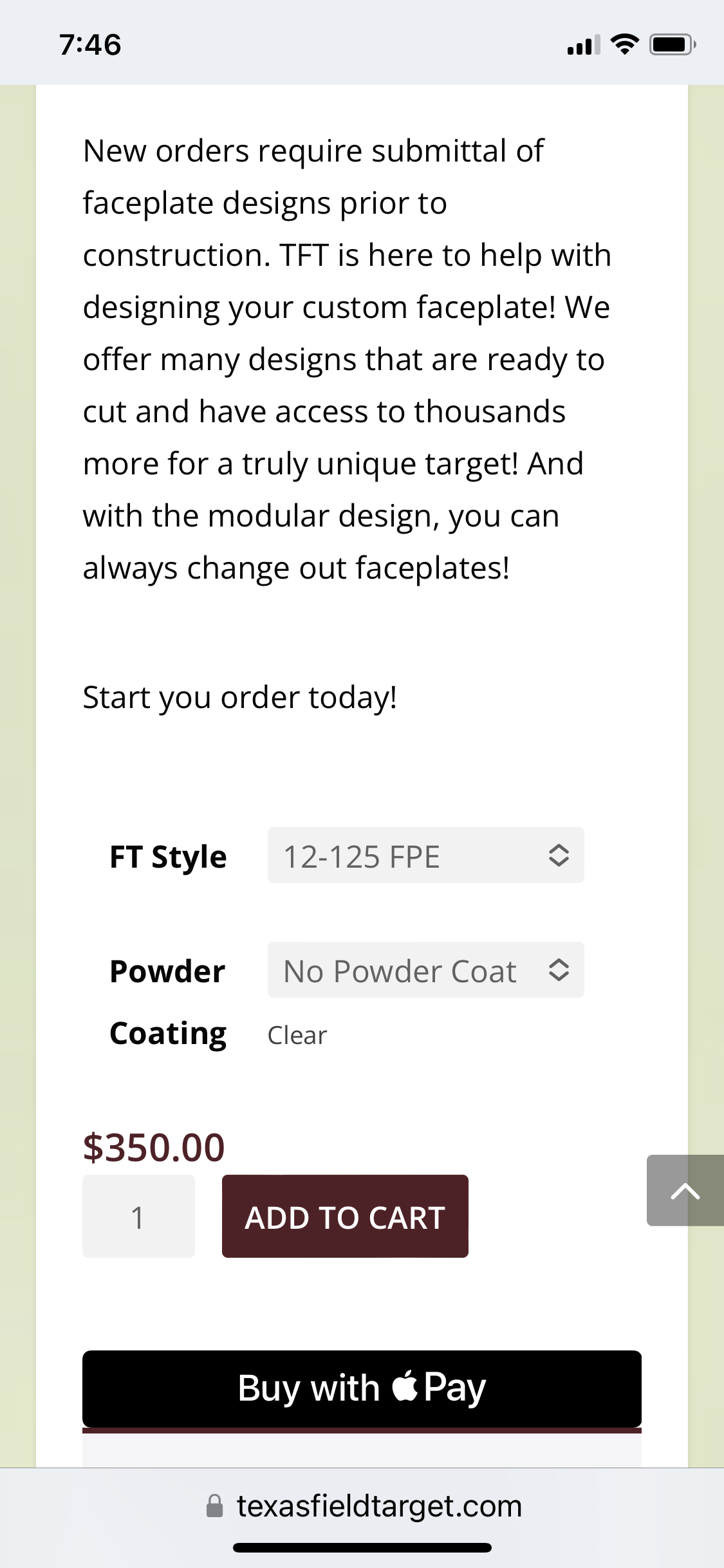The height and width of the screenshot is (1568, 724).
Task: Tap the home indicator bar
Action: (362, 1547)
